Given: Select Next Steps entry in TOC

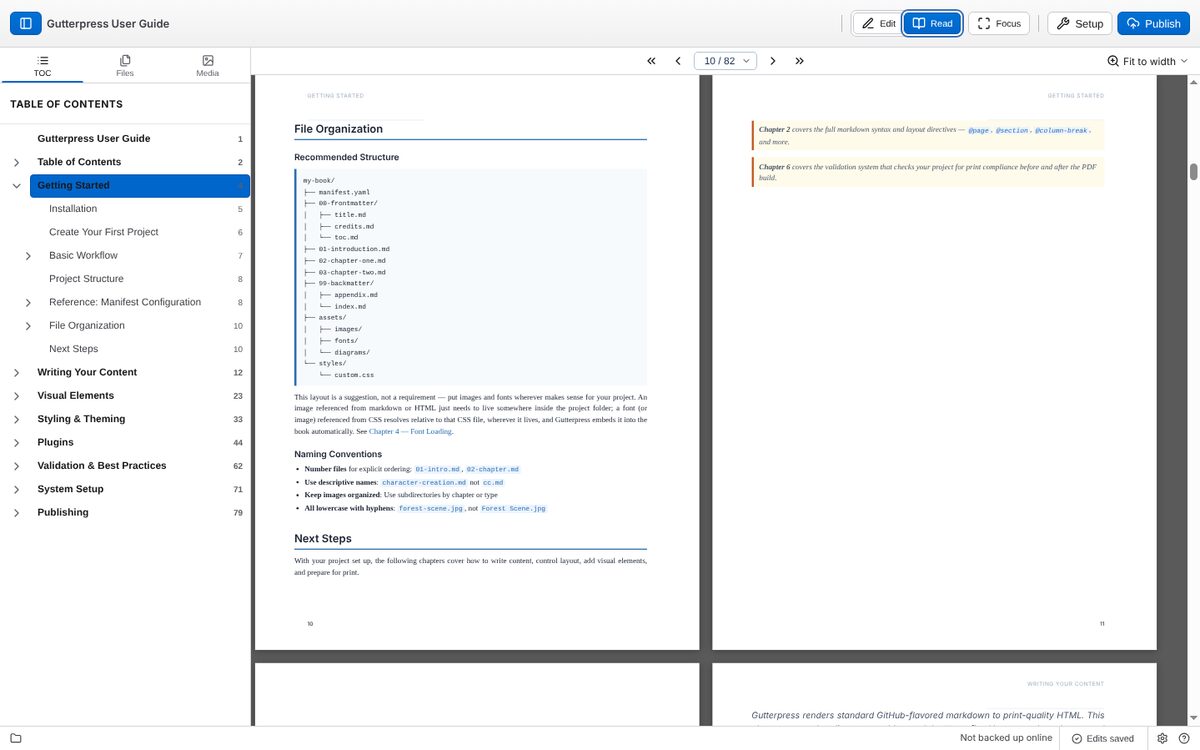Looking at the screenshot, I should pyautogui.click(x=73, y=349).
